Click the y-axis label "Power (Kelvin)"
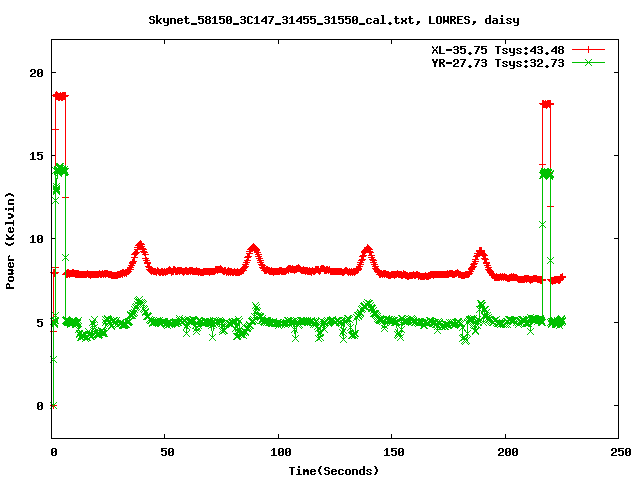The width and height of the screenshot is (640, 480). coord(10,241)
